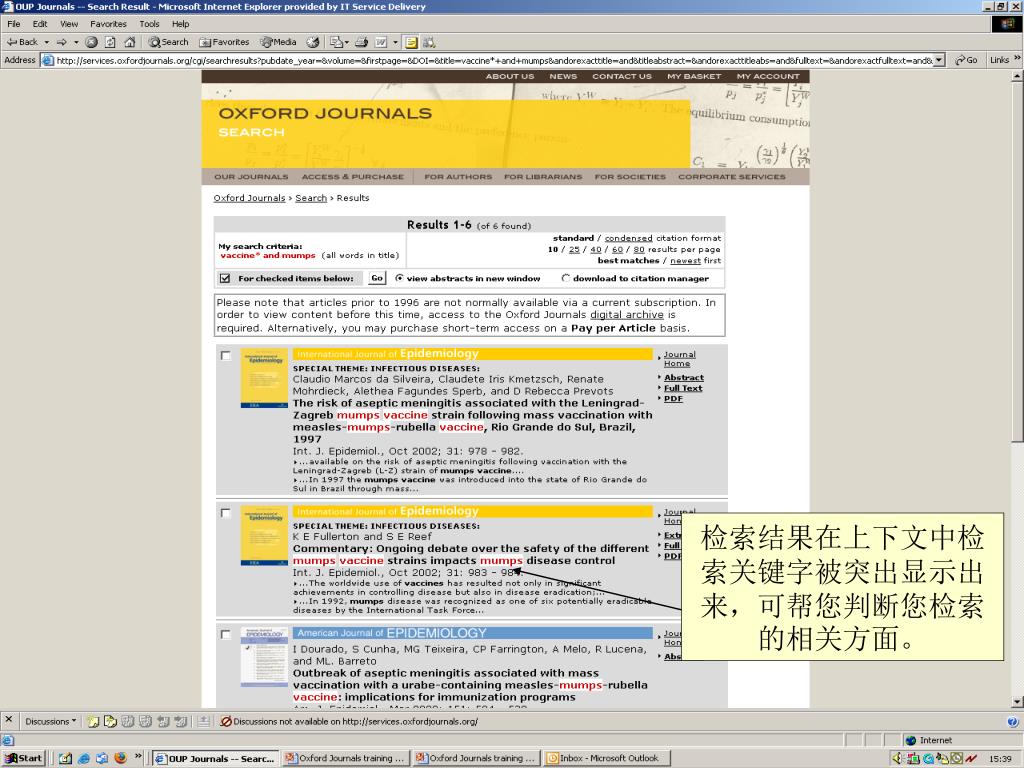Open the Media toolbar button

point(278,42)
